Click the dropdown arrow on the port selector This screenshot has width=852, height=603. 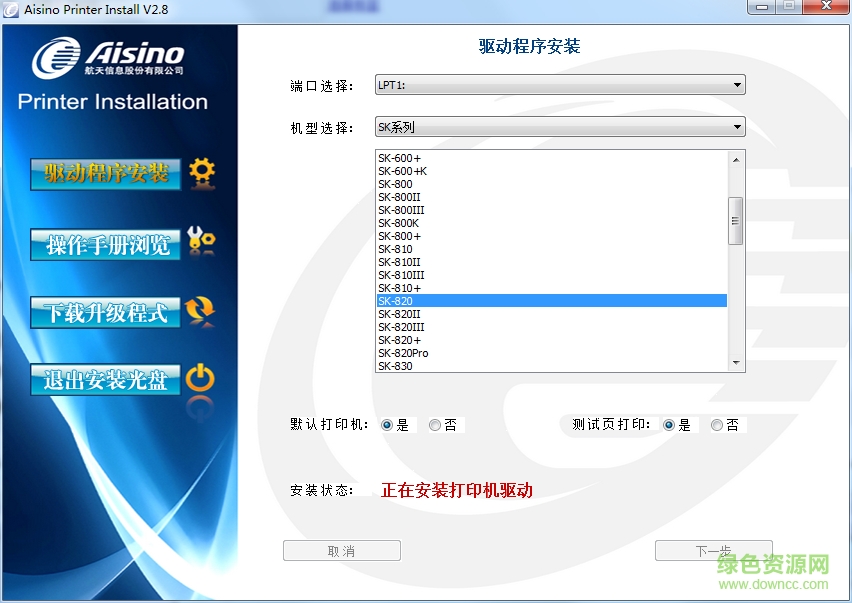(737, 85)
